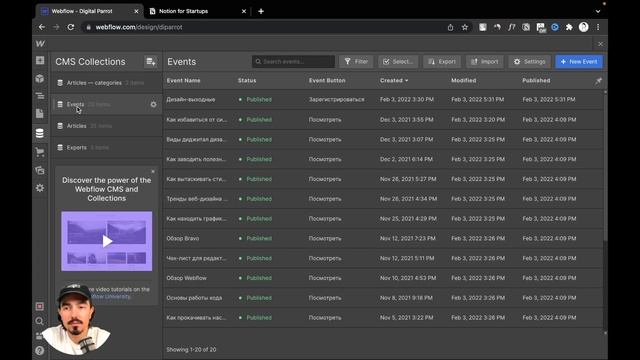Click the webflow.com address bar
This screenshot has width=640, height=360.
pos(261,27)
